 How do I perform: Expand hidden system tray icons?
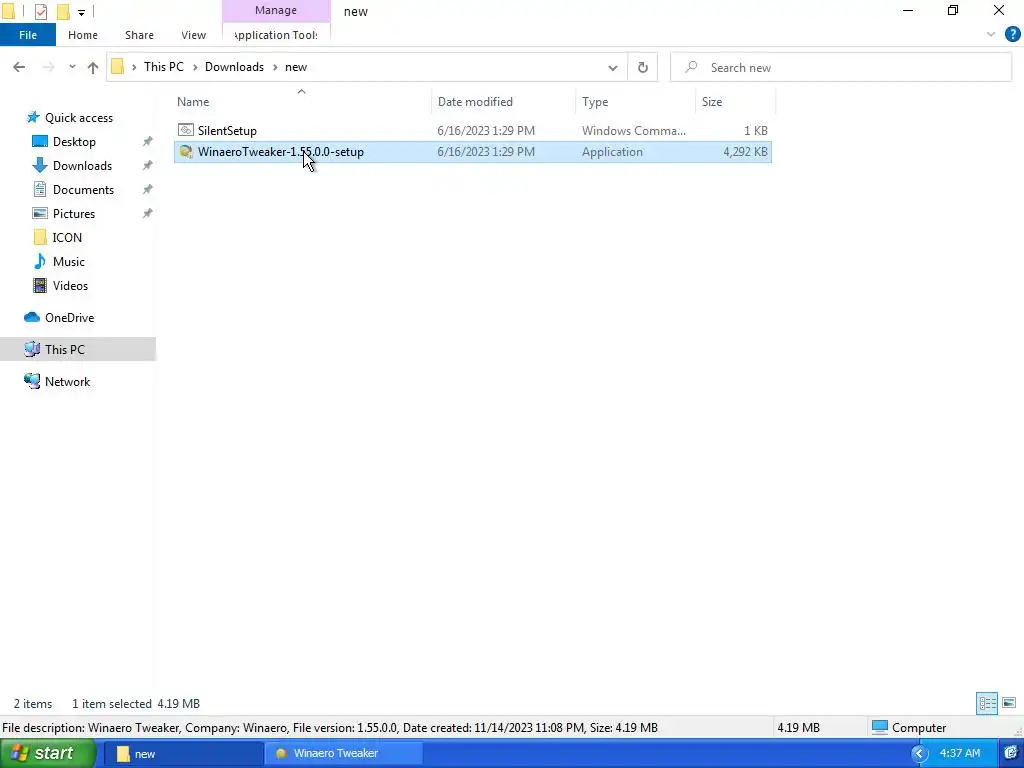(x=919, y=754)
